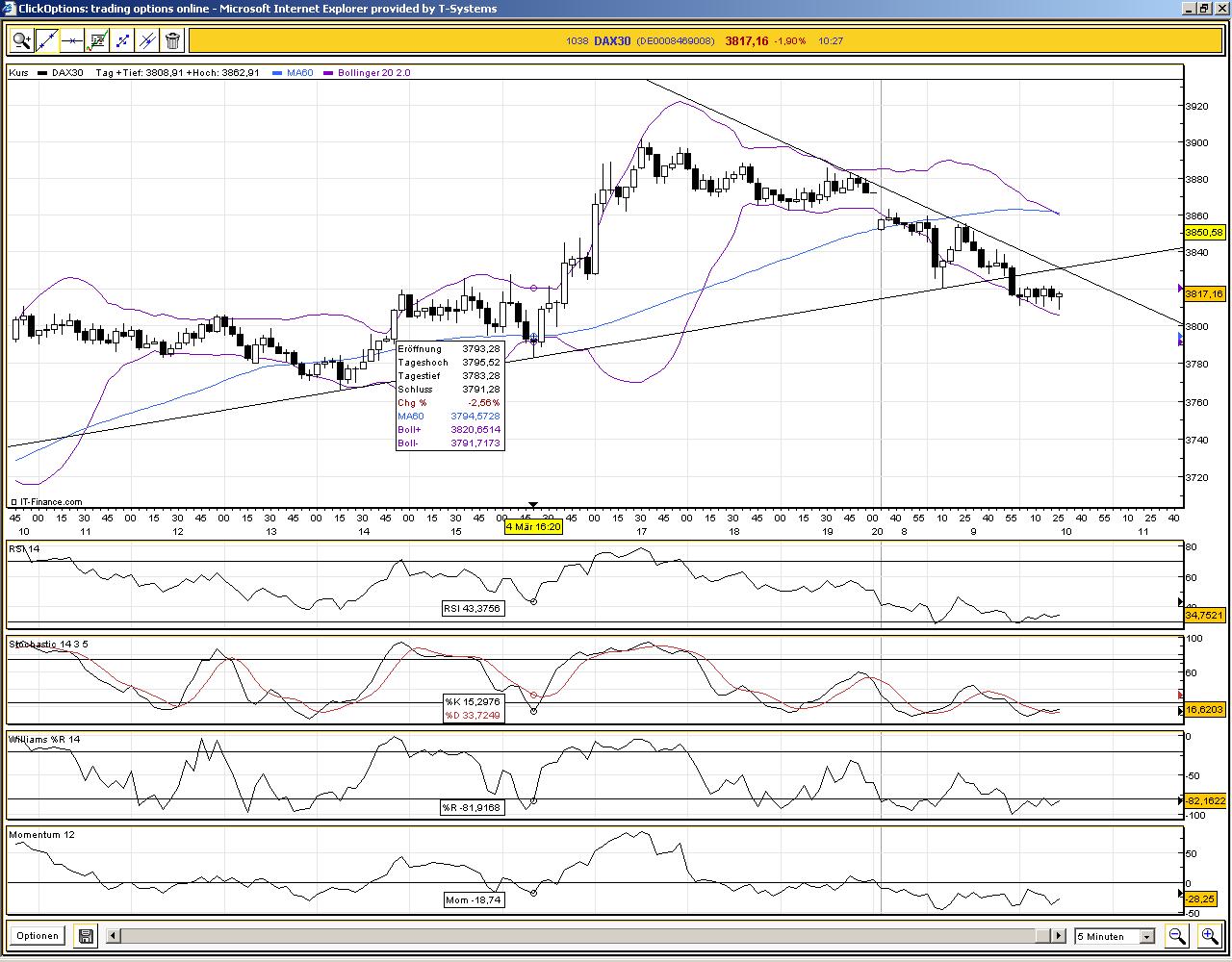Click the Williams value tag -82,1622
The width and height of the screenshot is (1232, 962).
(1204, 800)
